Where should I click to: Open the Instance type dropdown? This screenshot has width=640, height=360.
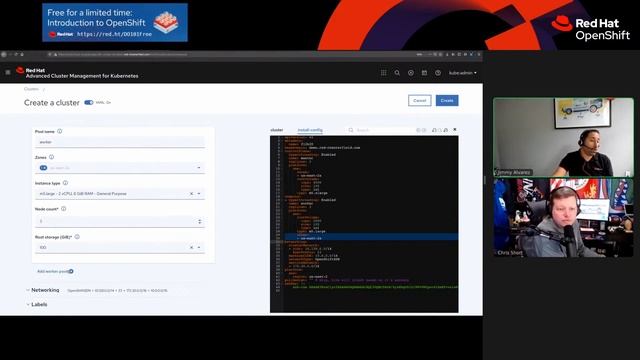click(199, 193)
